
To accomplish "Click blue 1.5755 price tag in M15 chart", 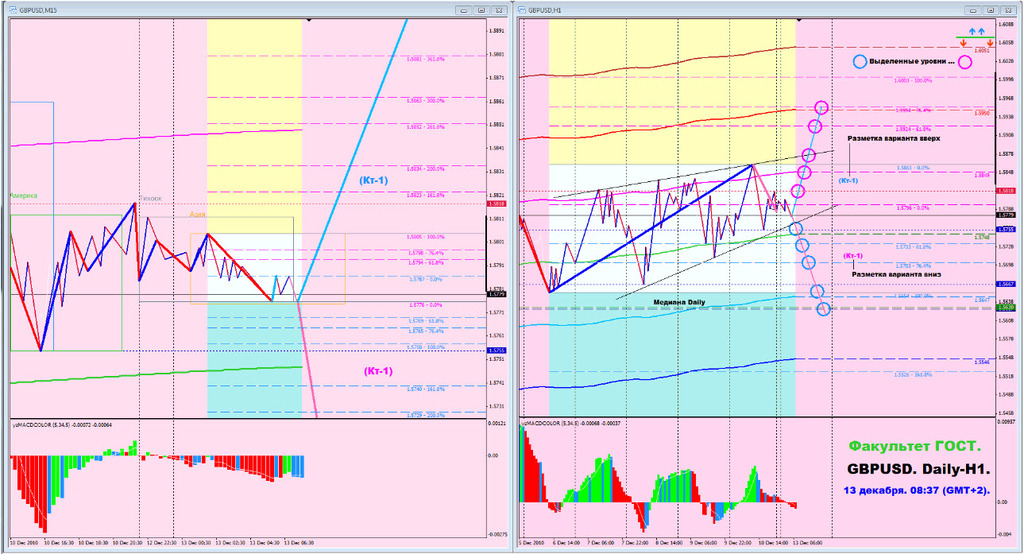I will coord(497,351).
